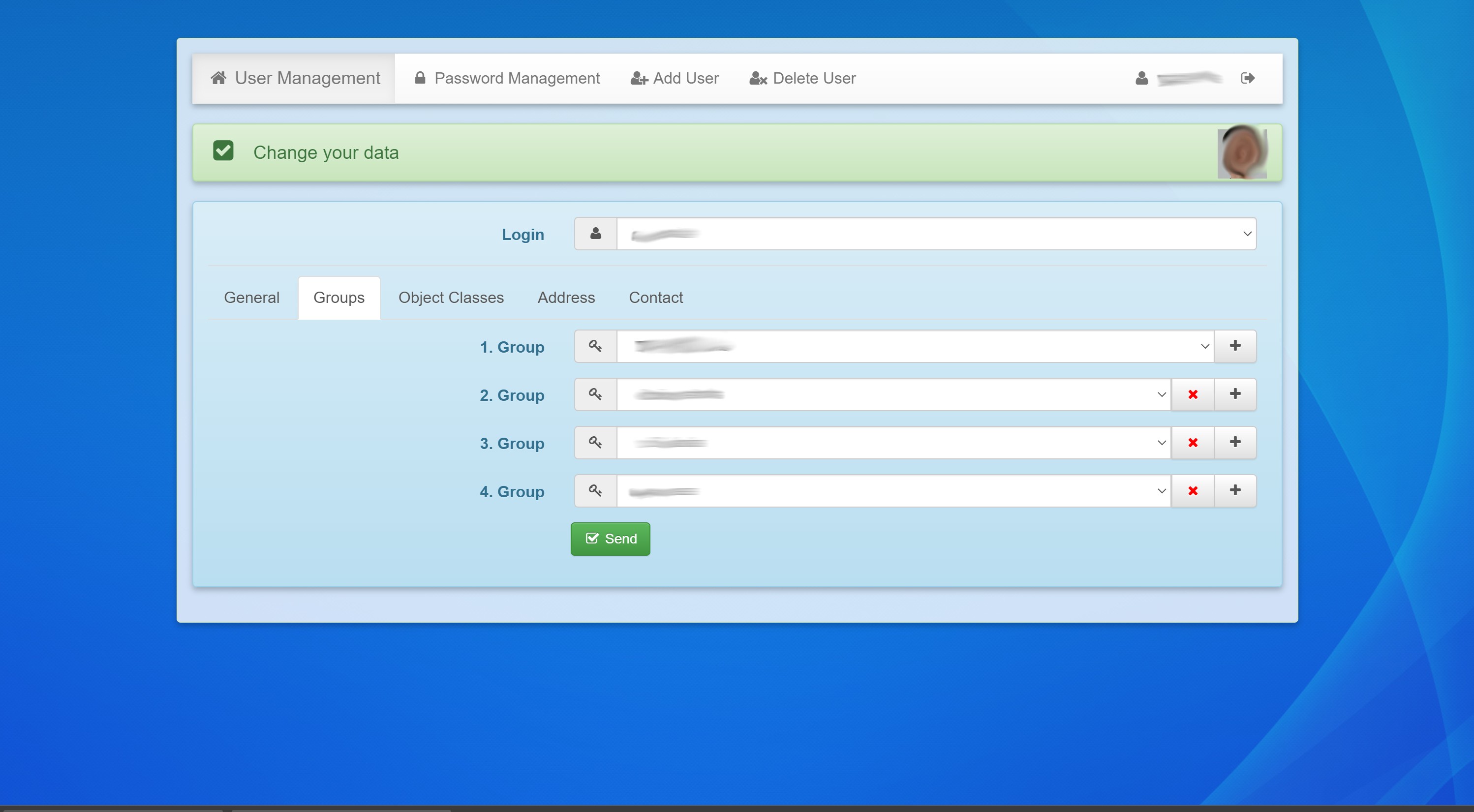This screenshot has width=1474, height=812.
Task: Click the Delete User person-x icon
Action: [757, 79]
